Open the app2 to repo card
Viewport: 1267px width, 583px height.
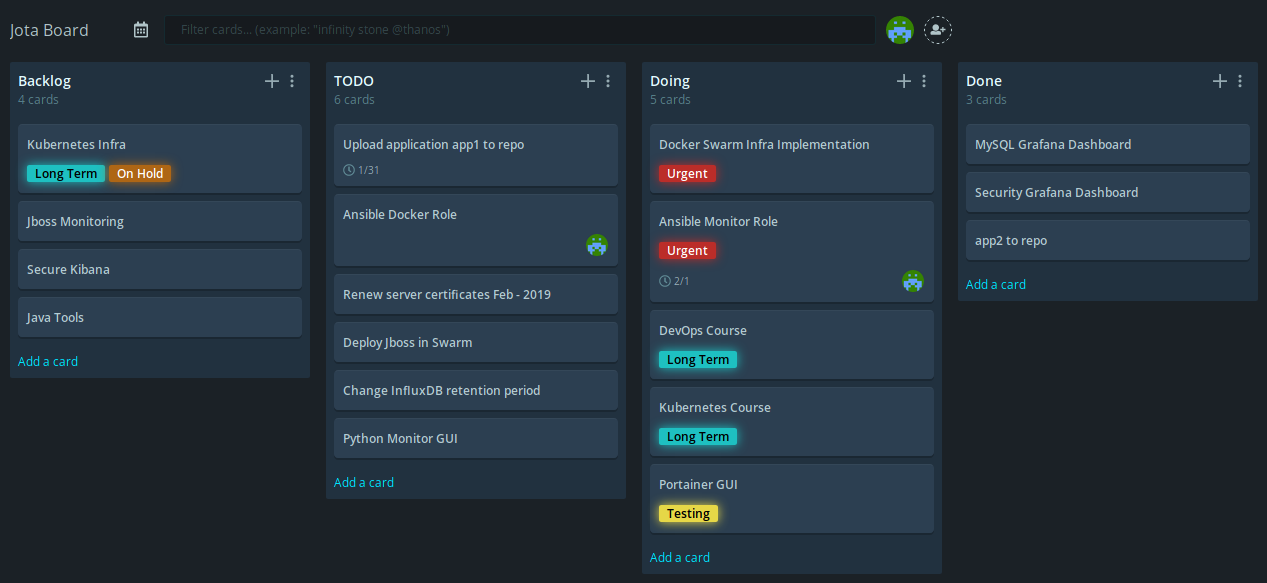pos(1108,240)
